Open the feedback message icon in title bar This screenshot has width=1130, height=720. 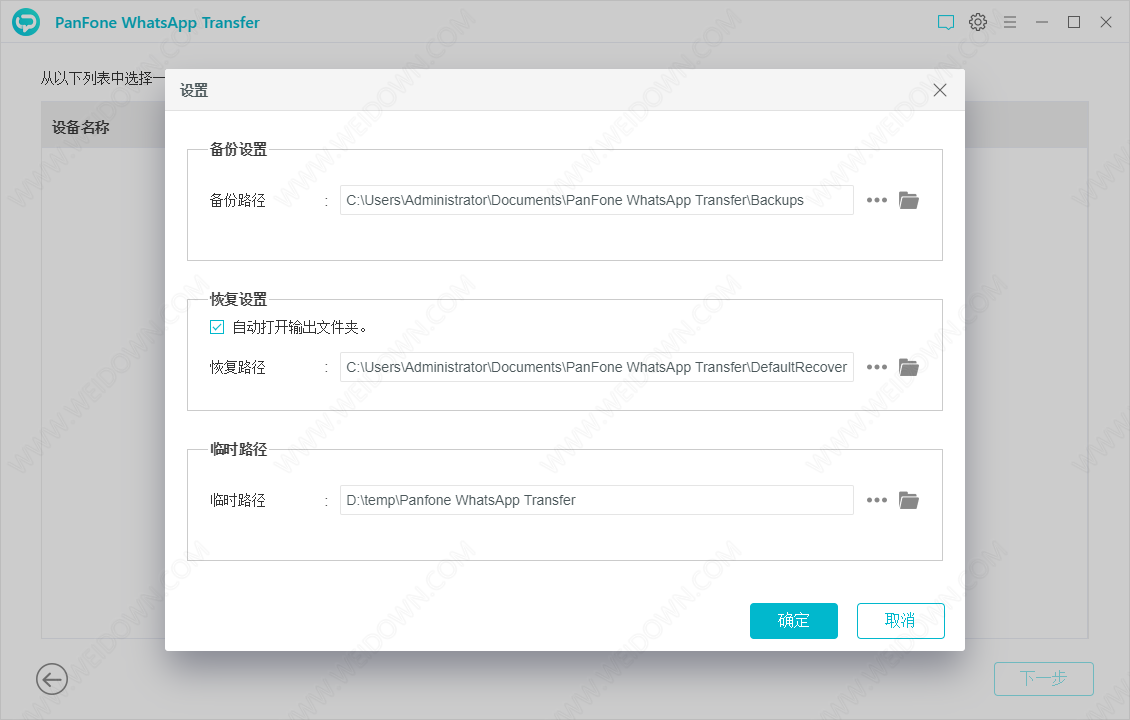click(946, 22)
